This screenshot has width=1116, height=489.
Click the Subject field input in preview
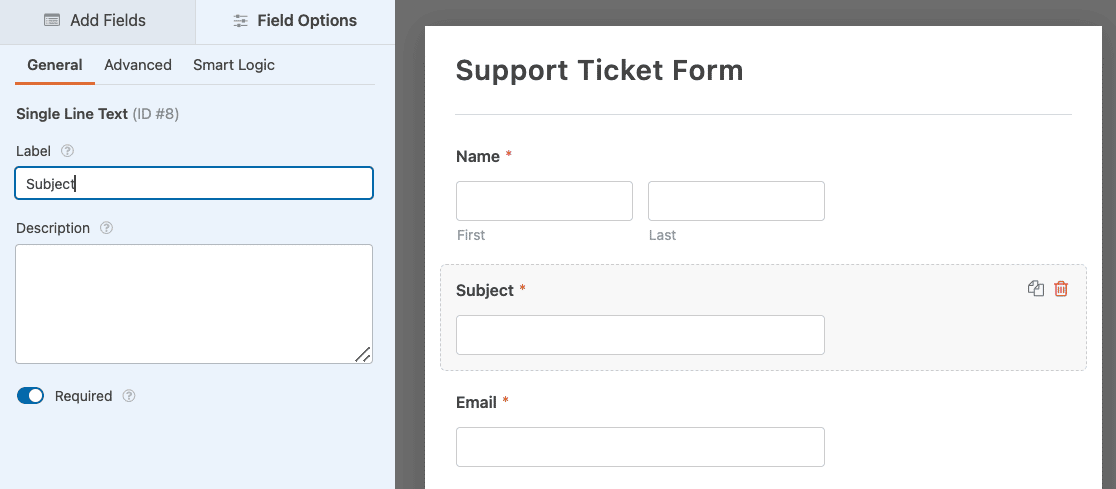(641, 335)
